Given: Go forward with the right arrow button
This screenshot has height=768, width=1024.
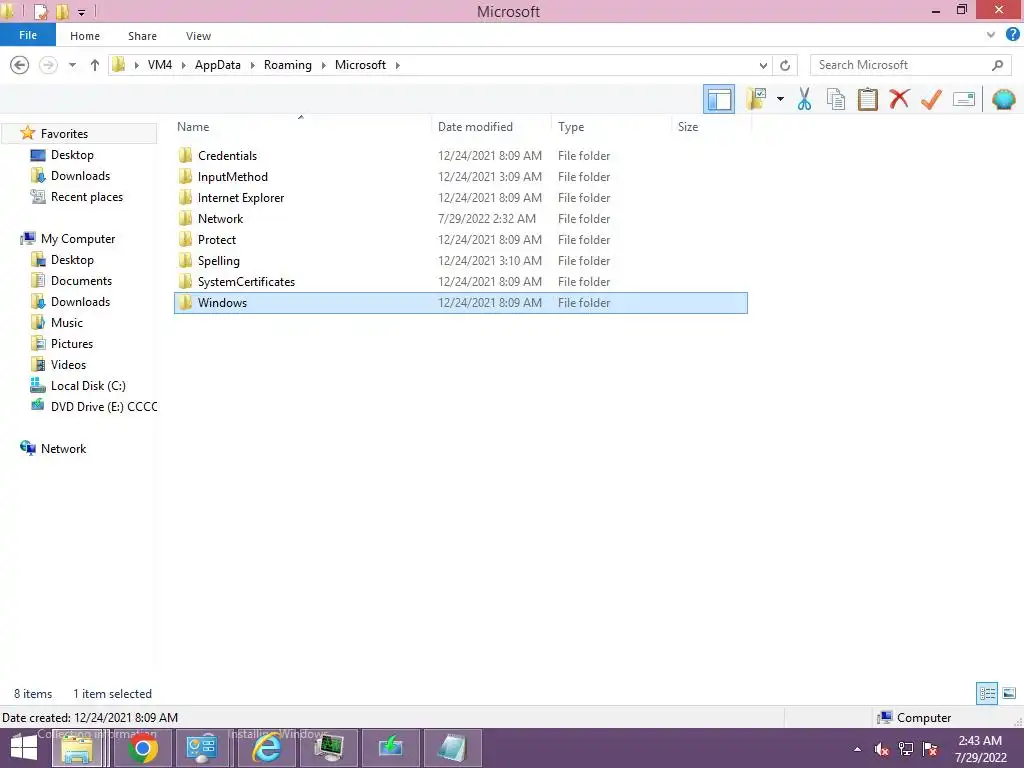Looking at the screenshot, I should [48, 65].
